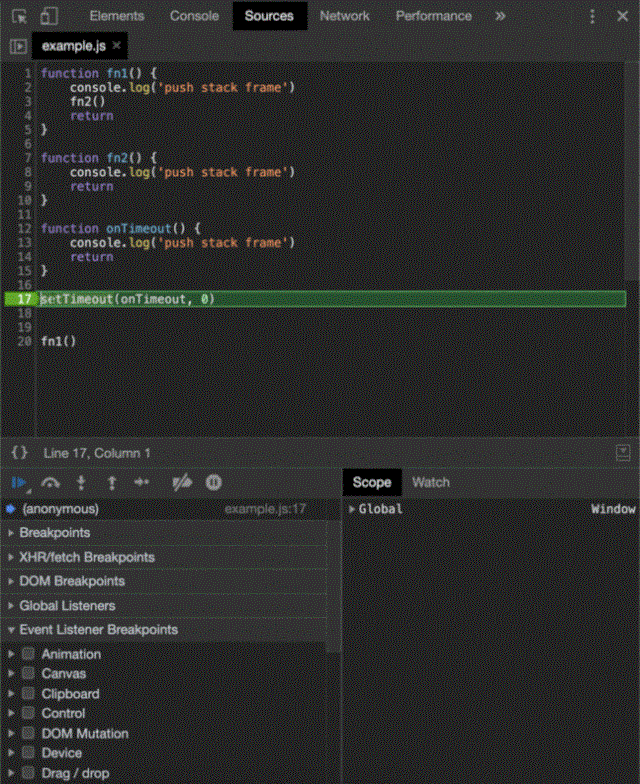Step out of current function
Image resolution: width=640 pixels, height=784 pixels.
pyautogui.click(x=111, y=483)
